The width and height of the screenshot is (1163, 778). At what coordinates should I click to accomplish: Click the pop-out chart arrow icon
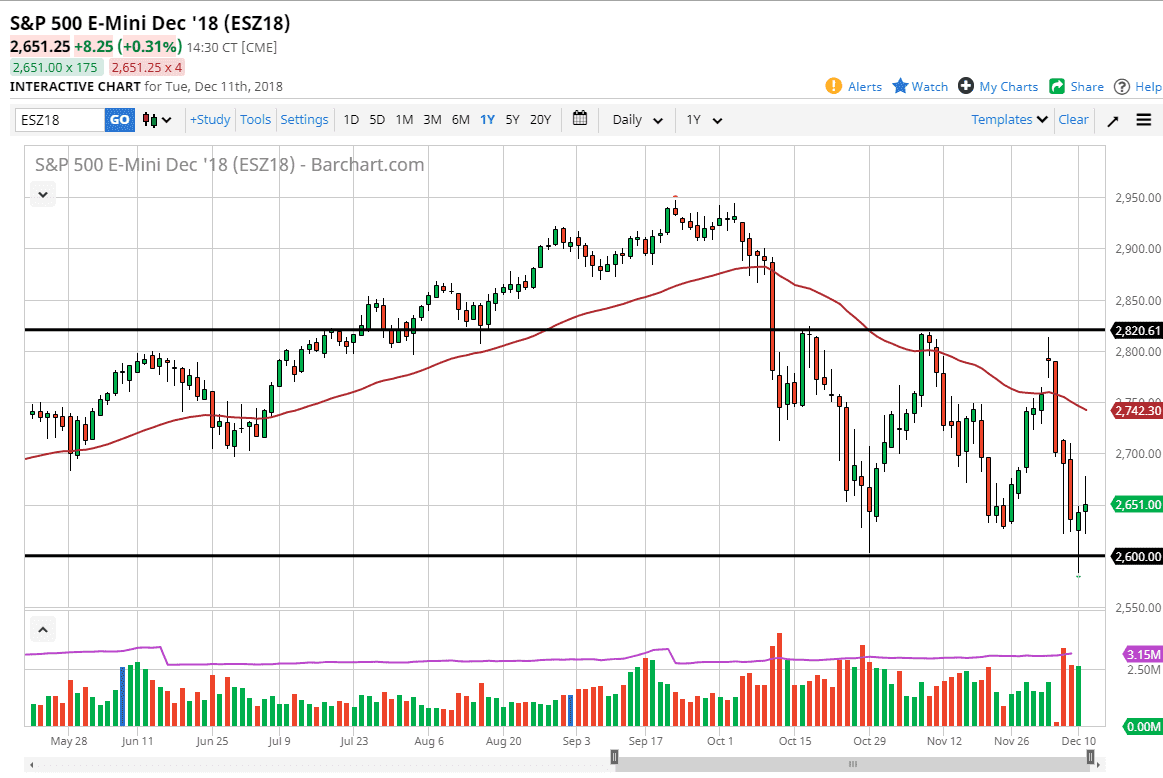tap(1113, 119)
